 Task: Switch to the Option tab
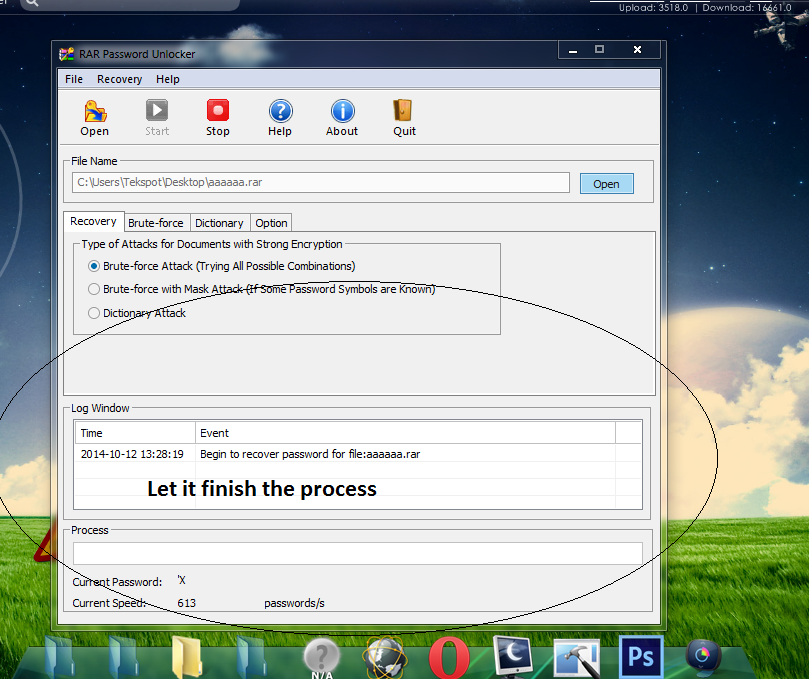coord(271,223)
